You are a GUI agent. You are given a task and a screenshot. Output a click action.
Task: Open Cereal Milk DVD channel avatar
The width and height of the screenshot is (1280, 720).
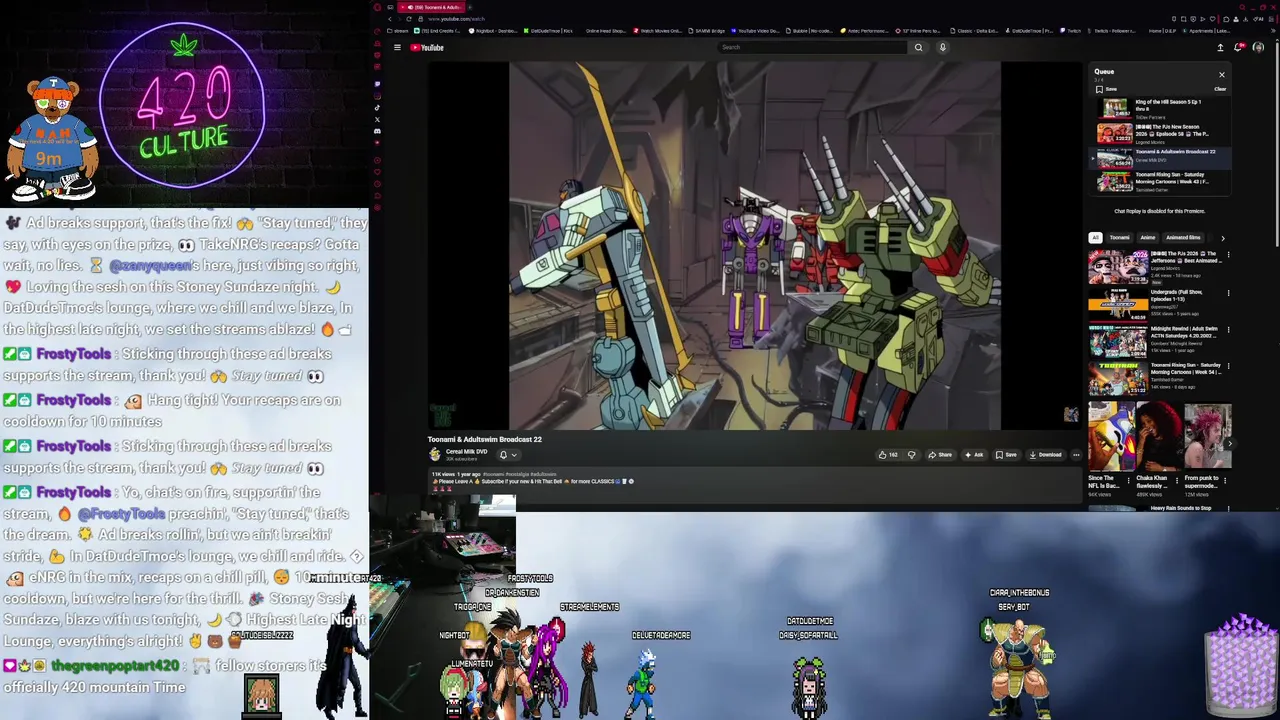click(435, 454)
